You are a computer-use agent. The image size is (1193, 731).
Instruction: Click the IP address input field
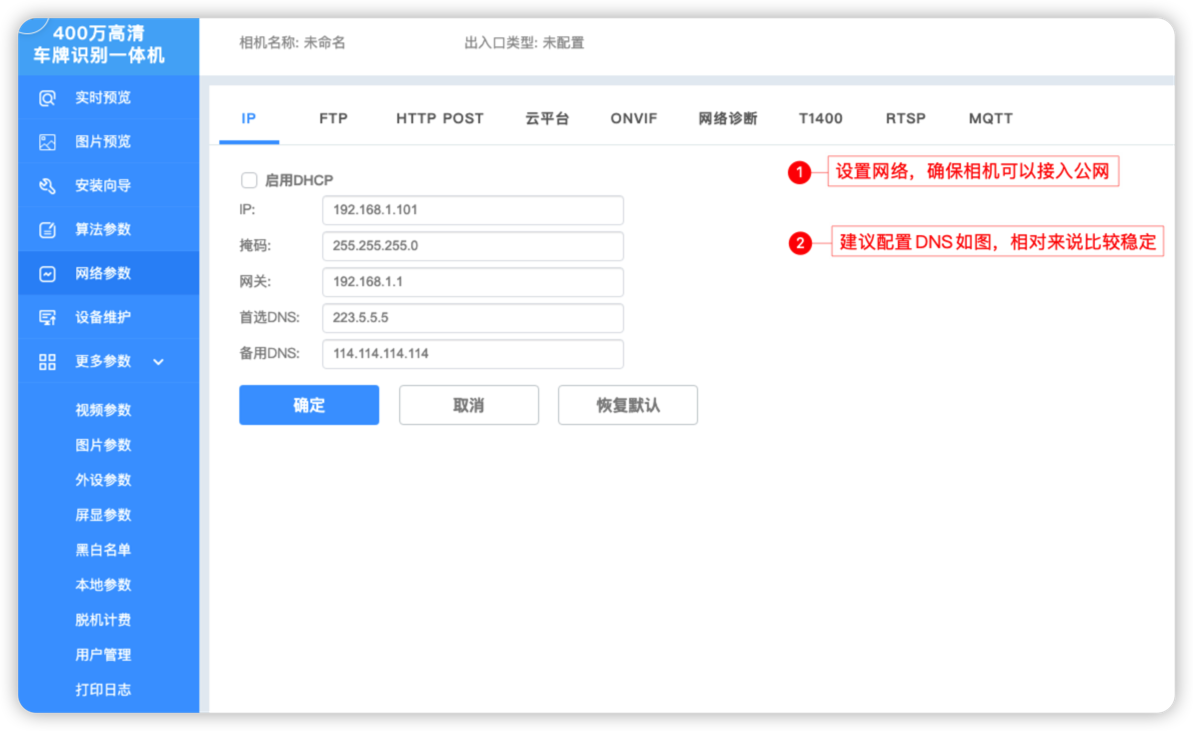click(472, 210)
